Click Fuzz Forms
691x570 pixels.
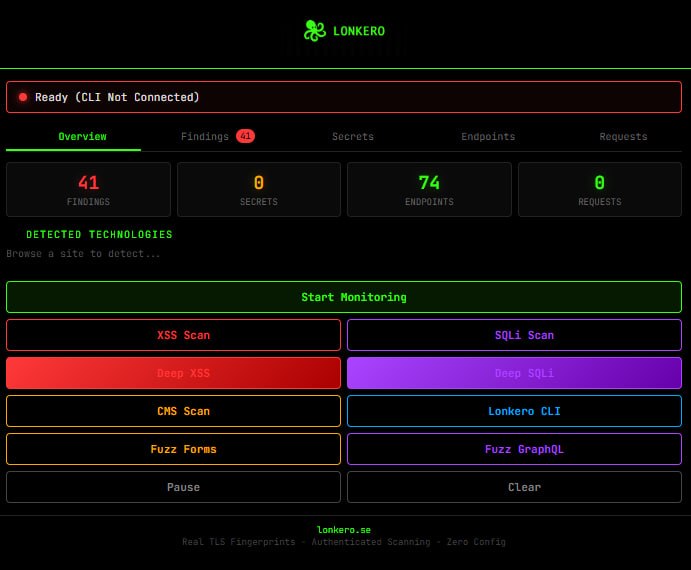[x=174, y=449]
